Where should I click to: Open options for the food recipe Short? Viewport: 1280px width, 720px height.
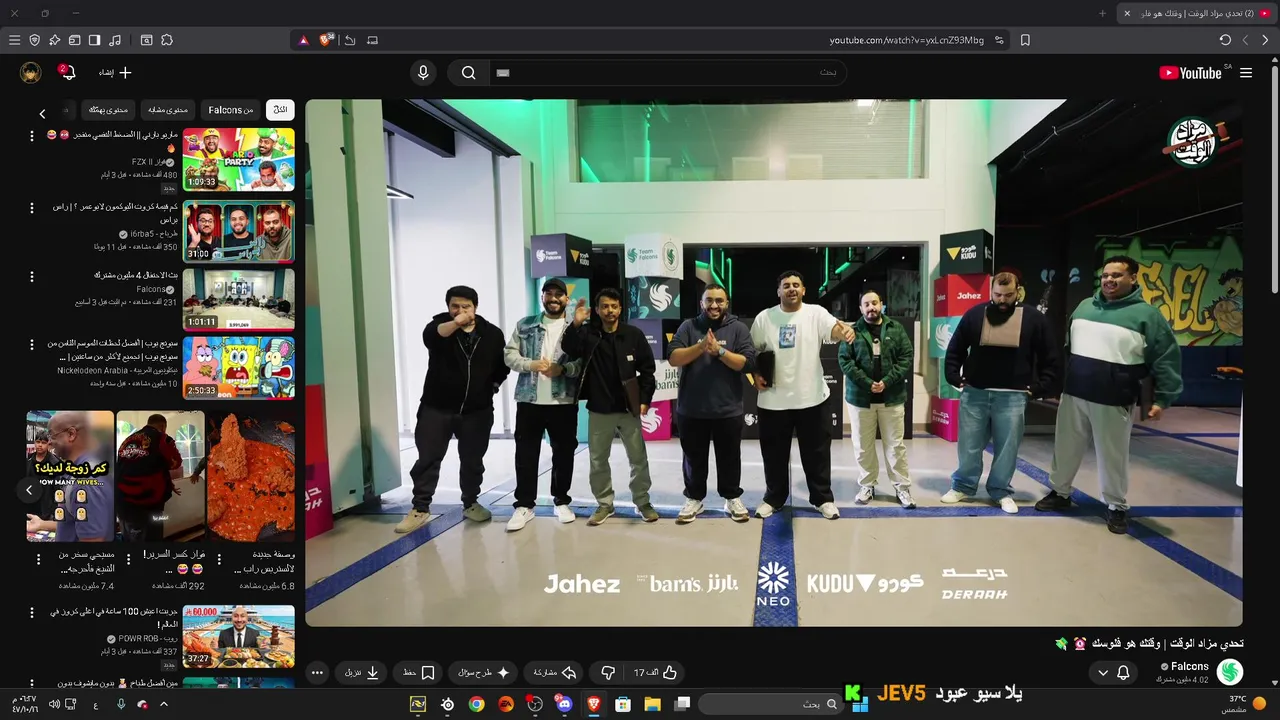(220, 560)
